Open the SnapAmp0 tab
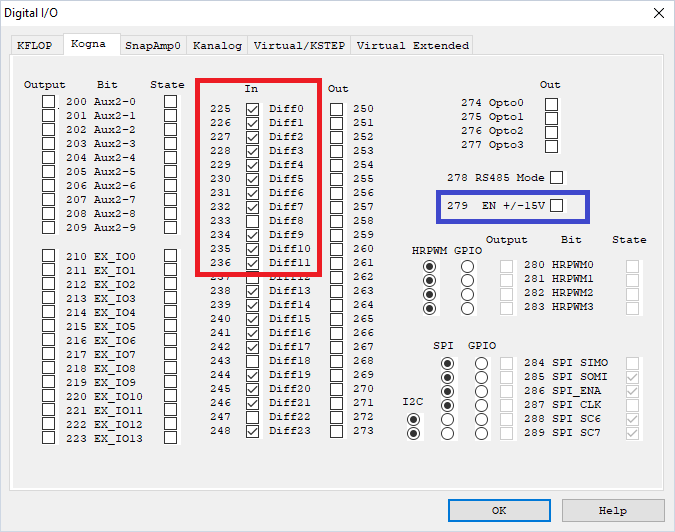675x532 pixels. point(152,45)
